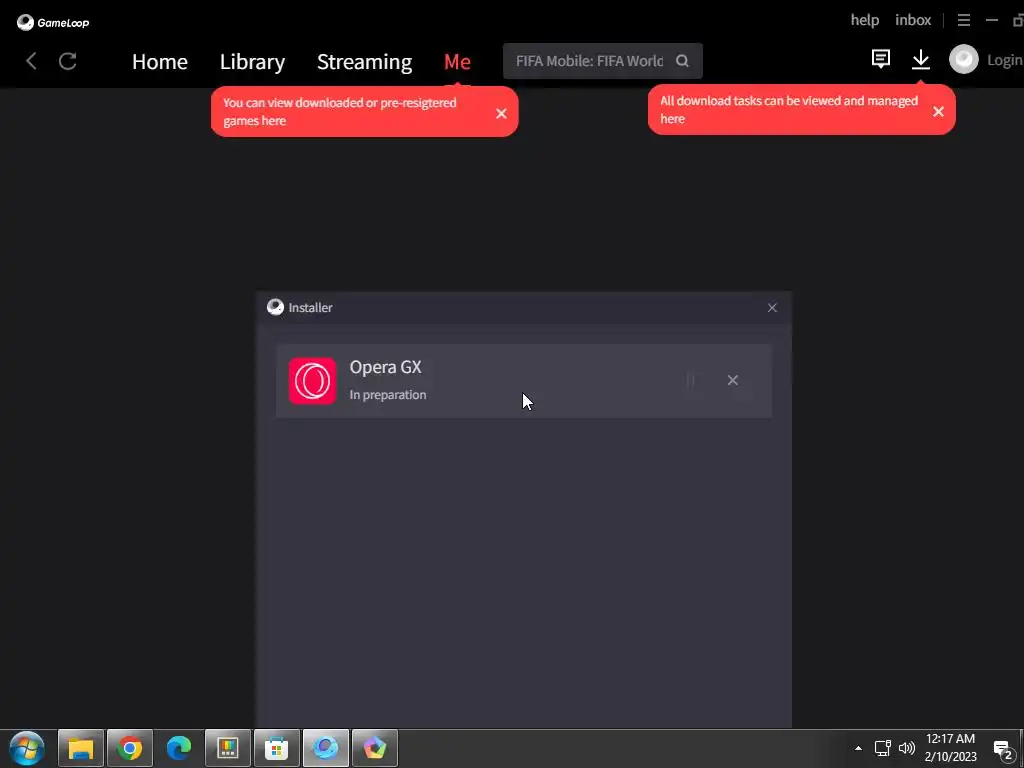Click the magnifier search icon

682,61
